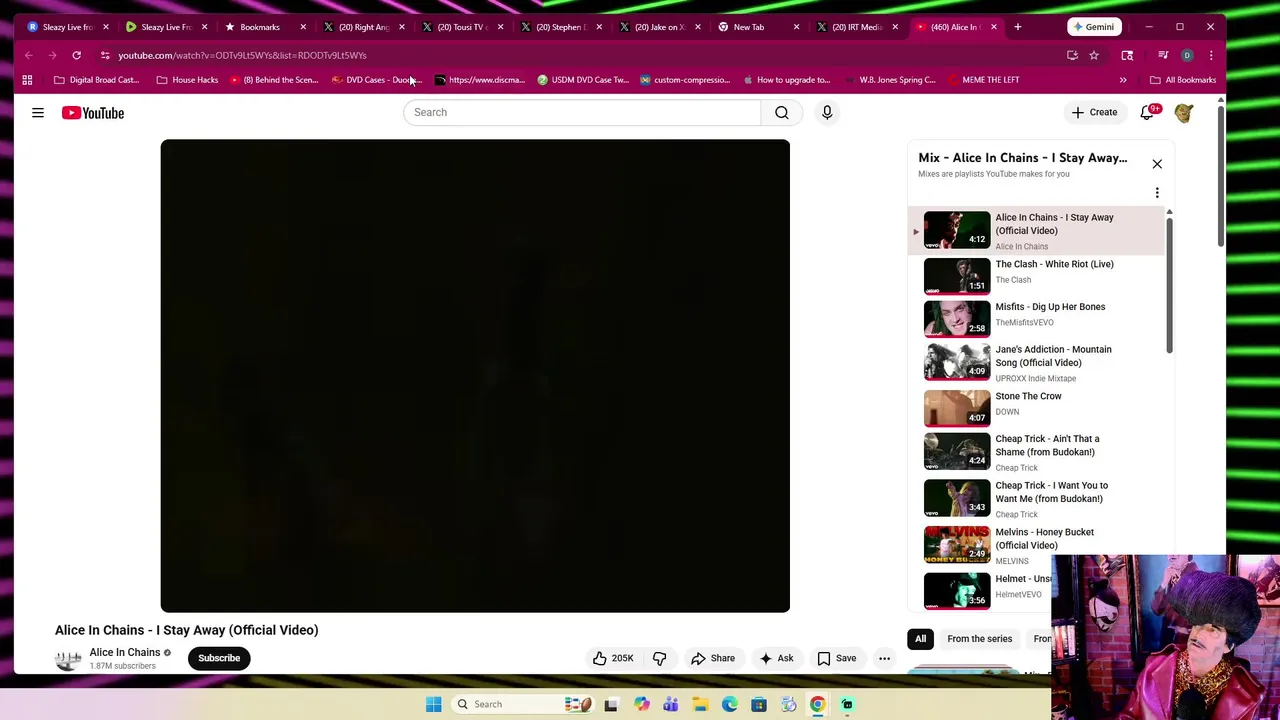Open the MEME THE LEFT bookmark
Viewport: 1280px width, 720px height.
[x=984, y=80]
